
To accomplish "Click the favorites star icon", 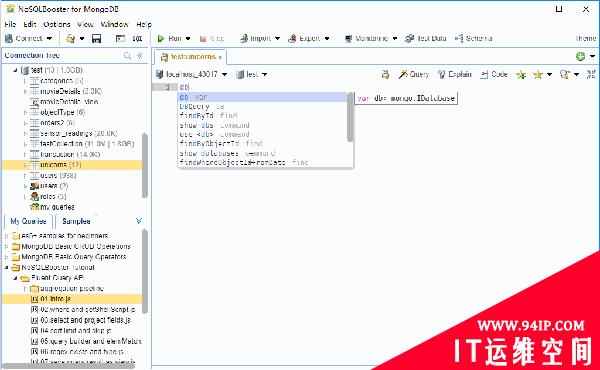I will 538,75.
